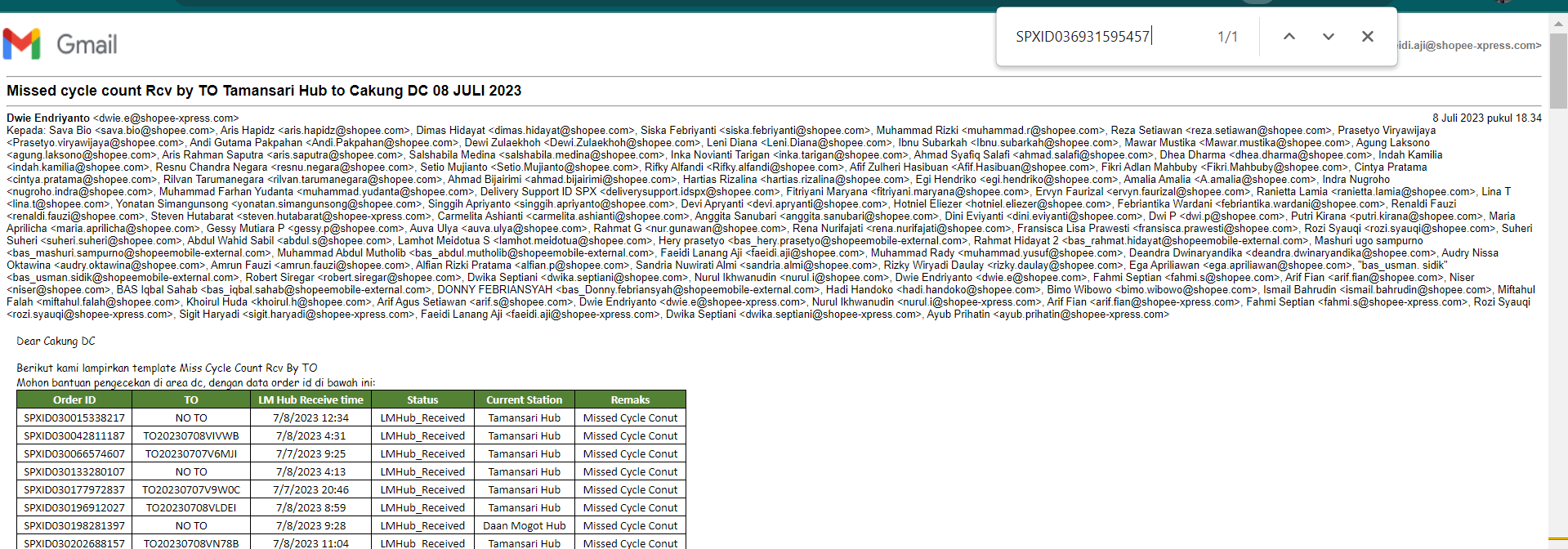Click receive time '7/7/2023 20:46'

point(310,490)
